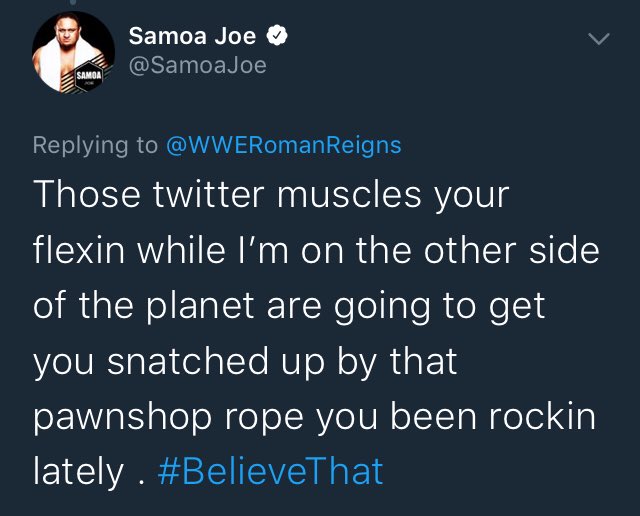Click the words 'you been' in the tweet
This screenshot has height=516, width=640.
coord(396,418)
